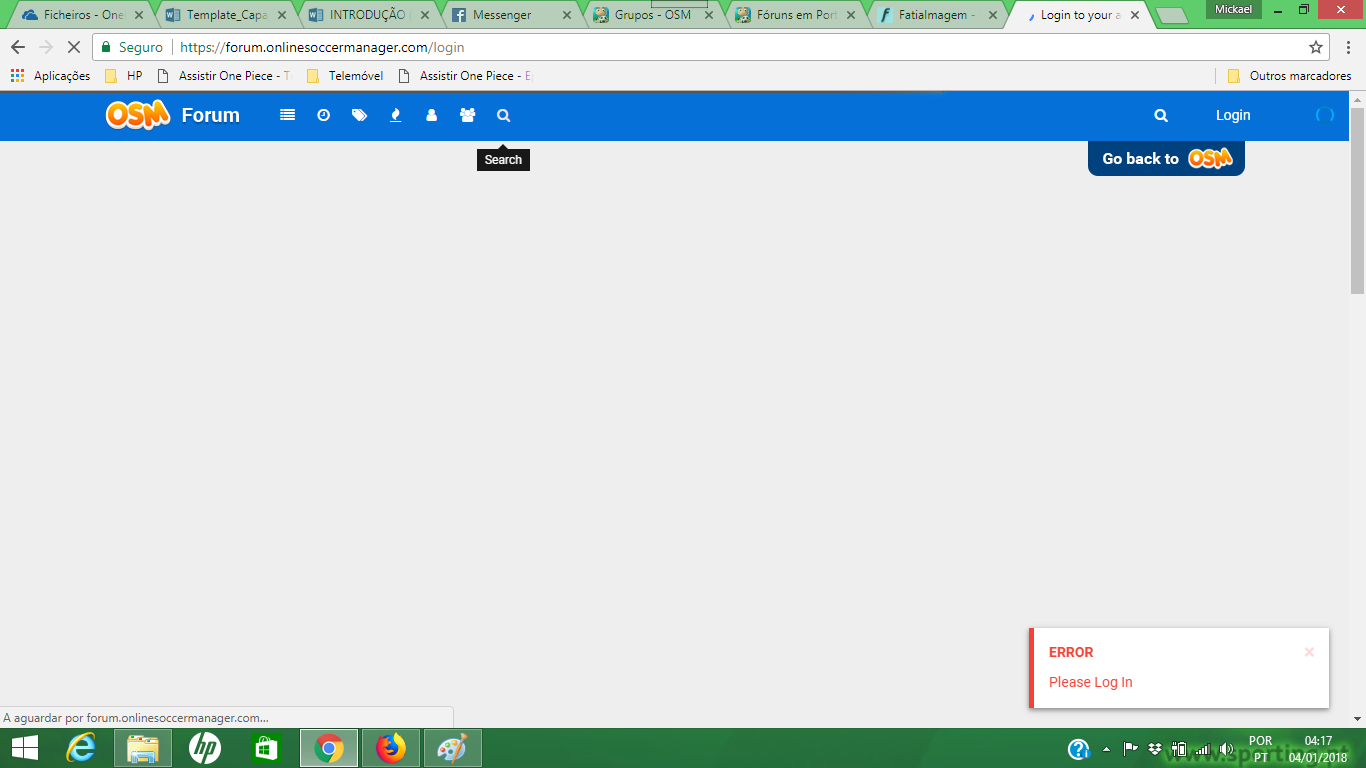Open the Users icon in forum navbar

[432, 115]
